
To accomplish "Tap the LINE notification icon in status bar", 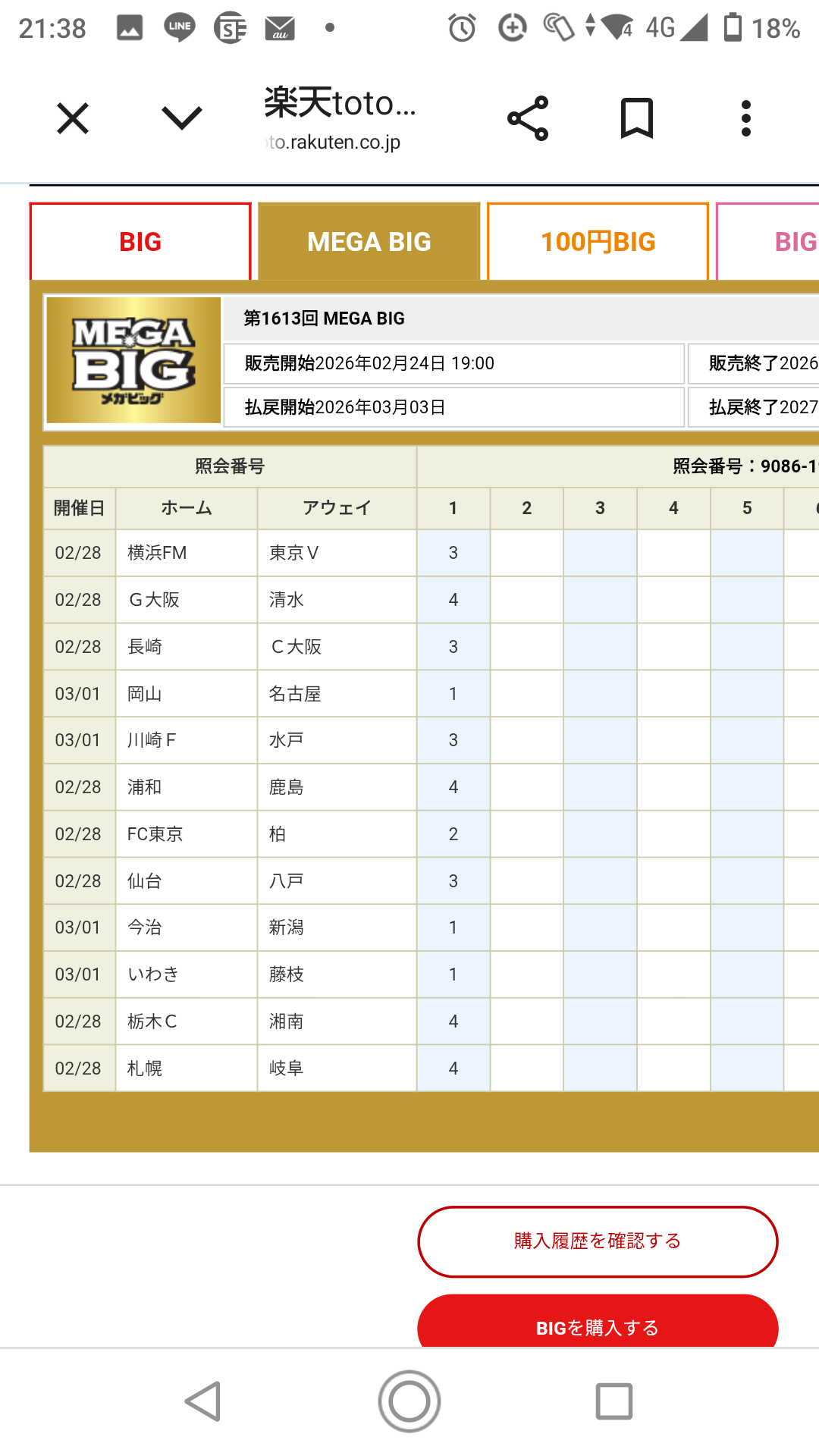I will pos(180,28).
